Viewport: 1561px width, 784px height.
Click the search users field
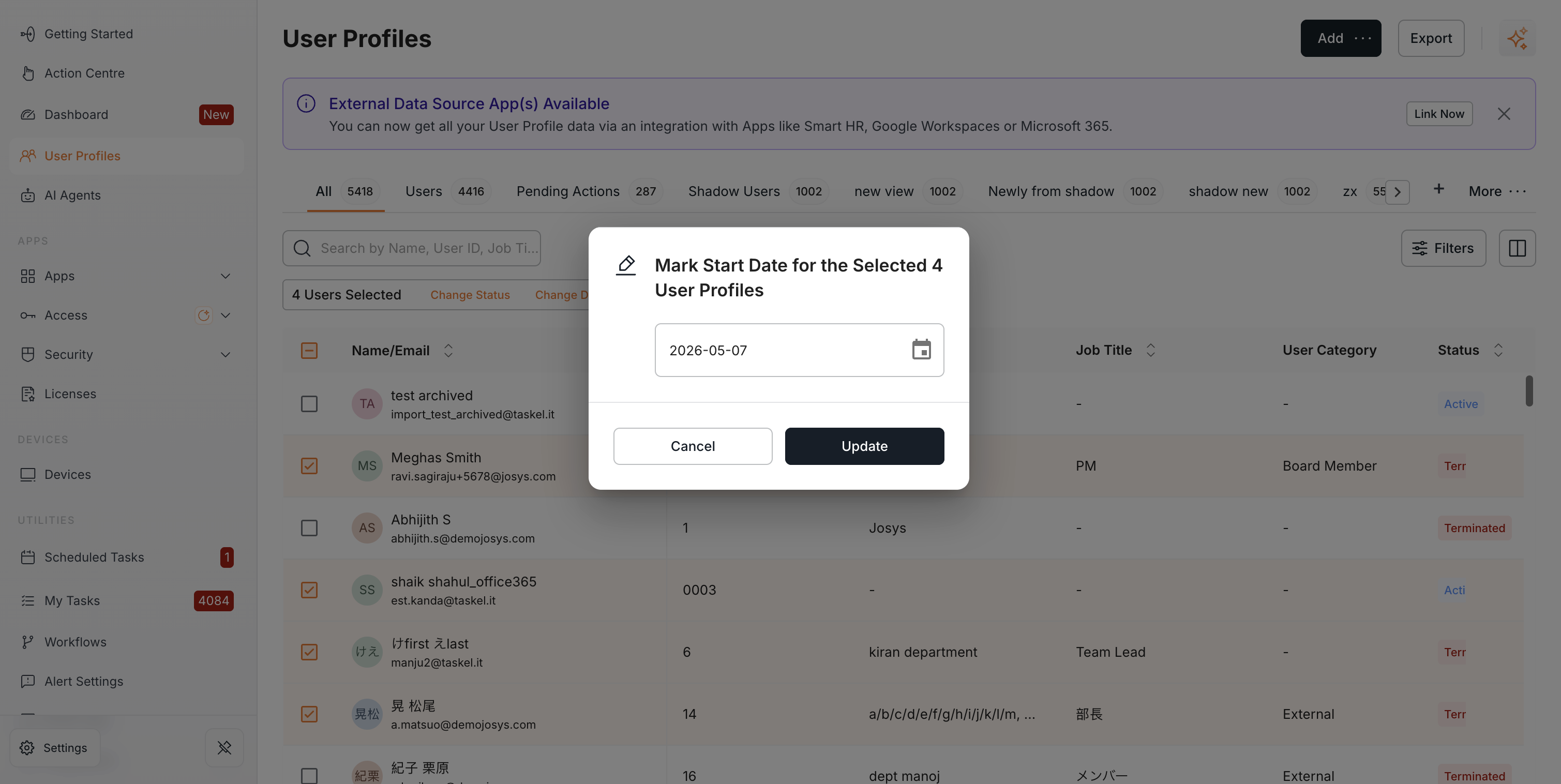click(412, 248)
